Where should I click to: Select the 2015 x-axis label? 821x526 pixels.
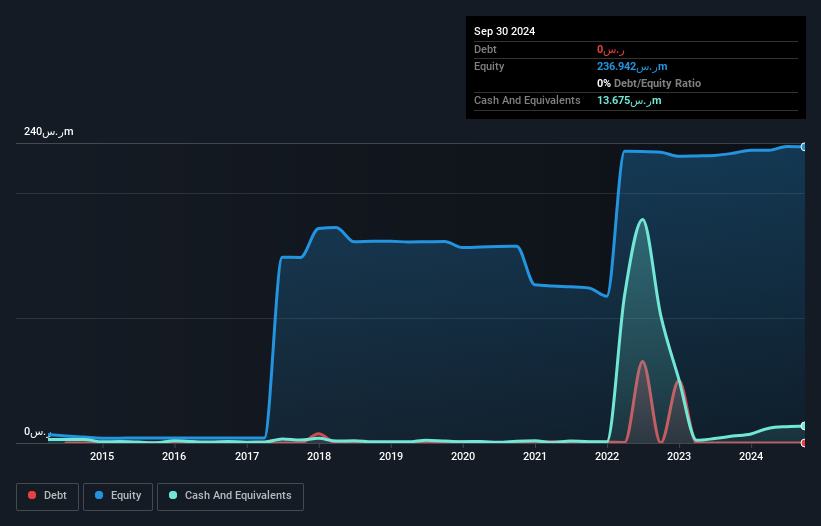102,456
